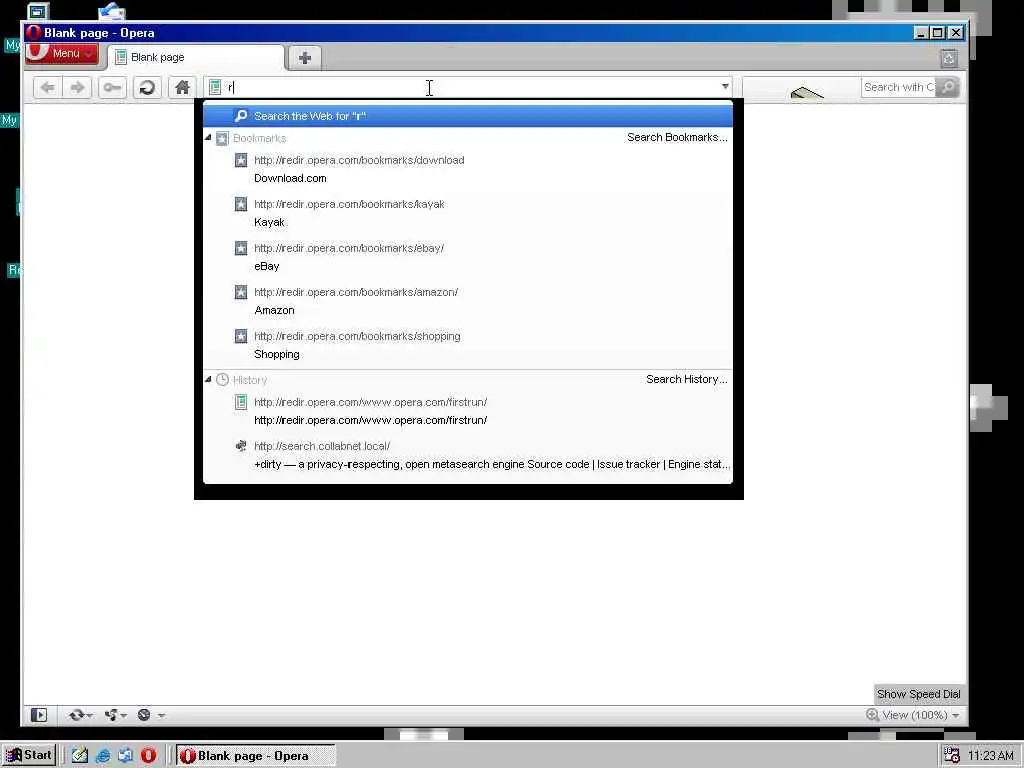Click the Bookmarks section header star icon

tap(222, 138)
